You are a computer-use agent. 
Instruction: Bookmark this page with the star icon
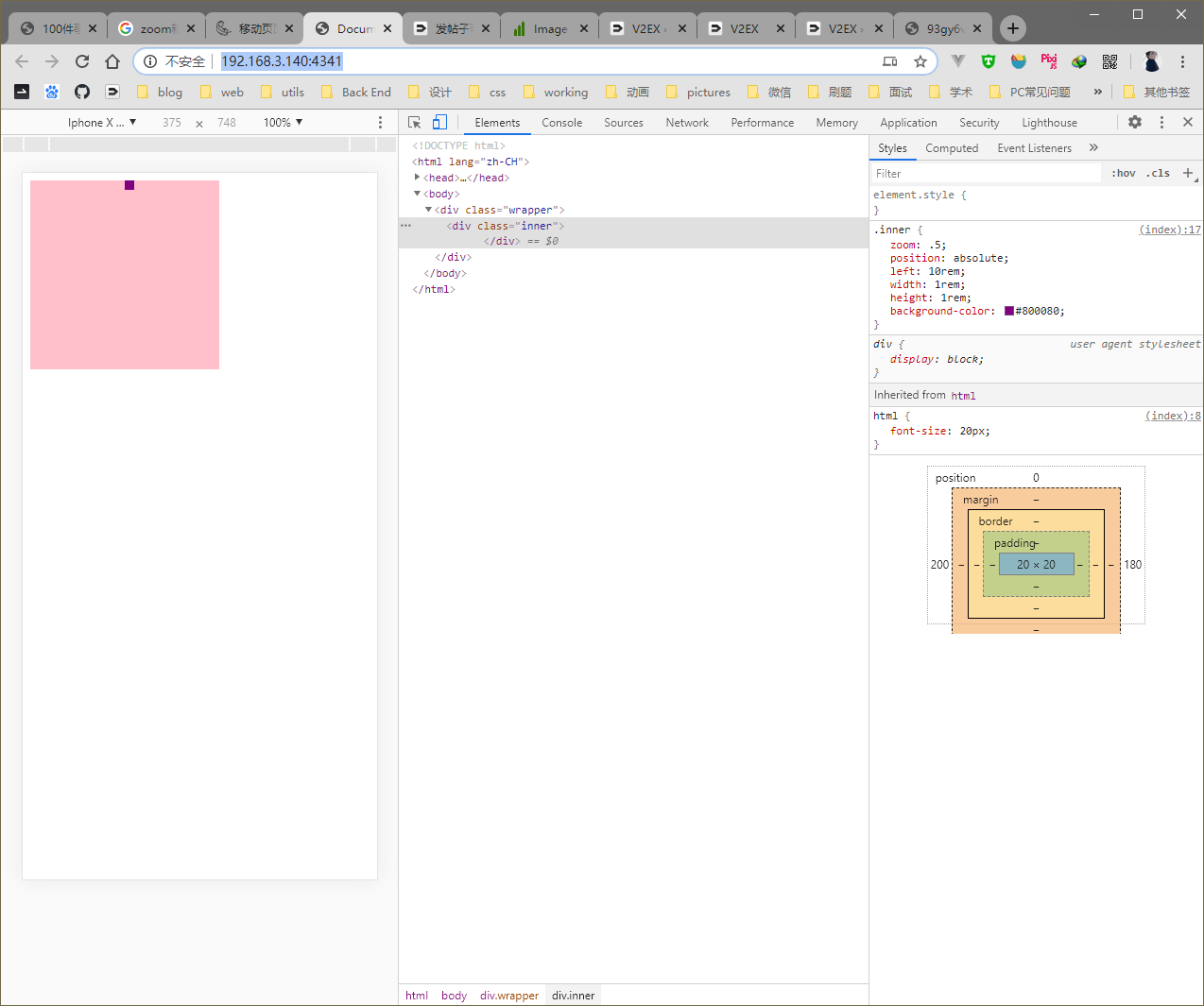pyautogui.click(x=920, y=61)
